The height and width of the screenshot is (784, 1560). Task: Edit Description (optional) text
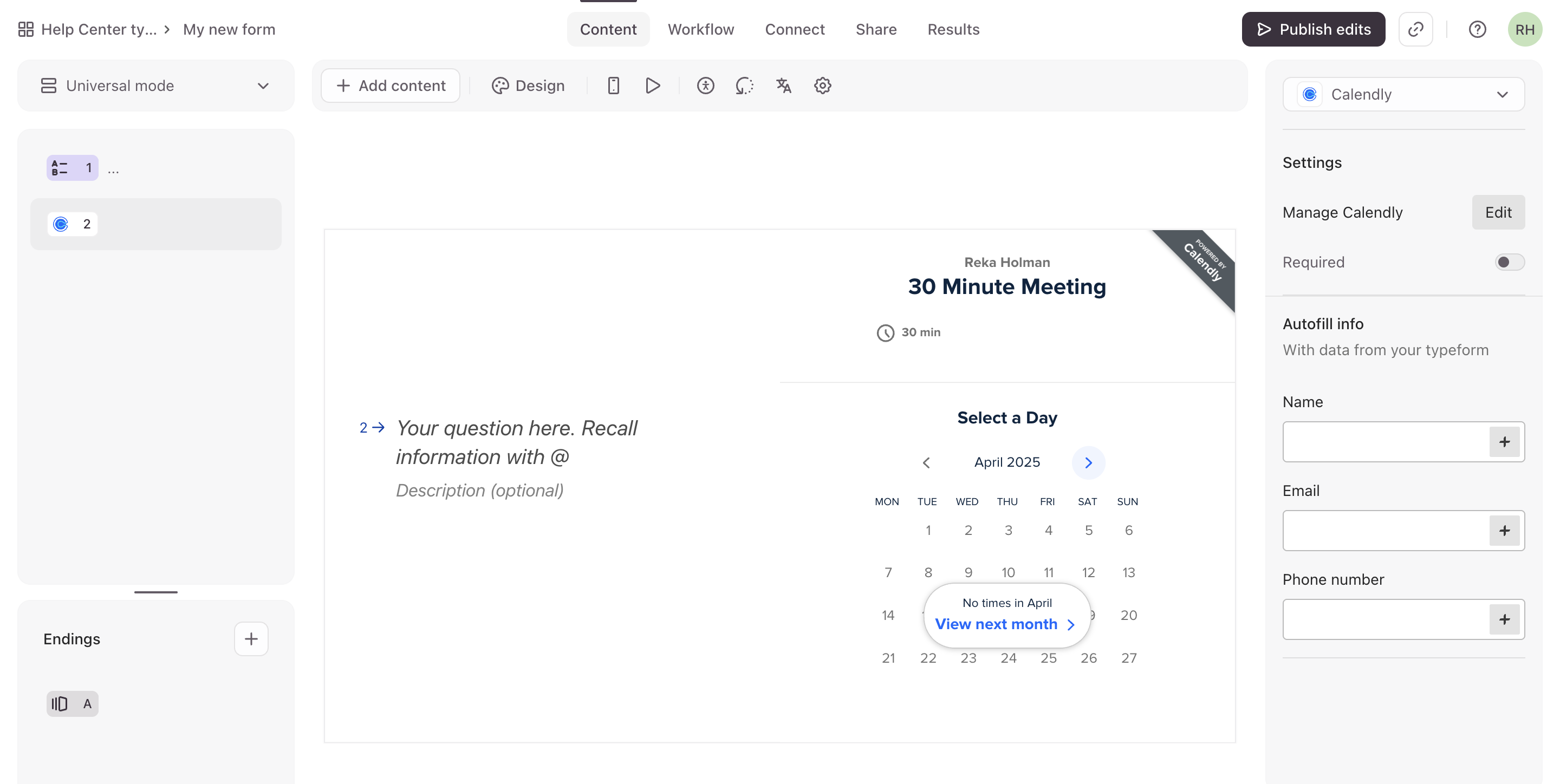coord(479,491)
